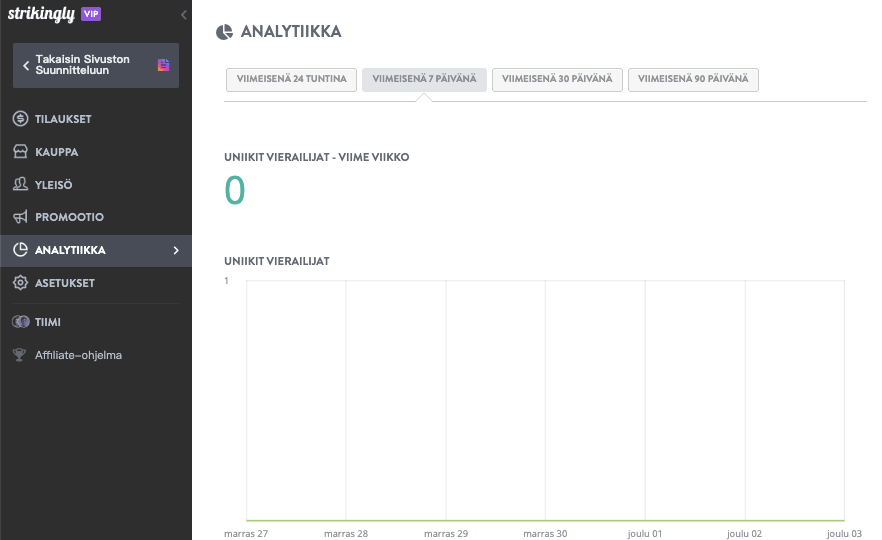Click the Affiliate-ohjelma trophy icon
The height and width of the screenshot is (540, 882).
click(20, 355)
